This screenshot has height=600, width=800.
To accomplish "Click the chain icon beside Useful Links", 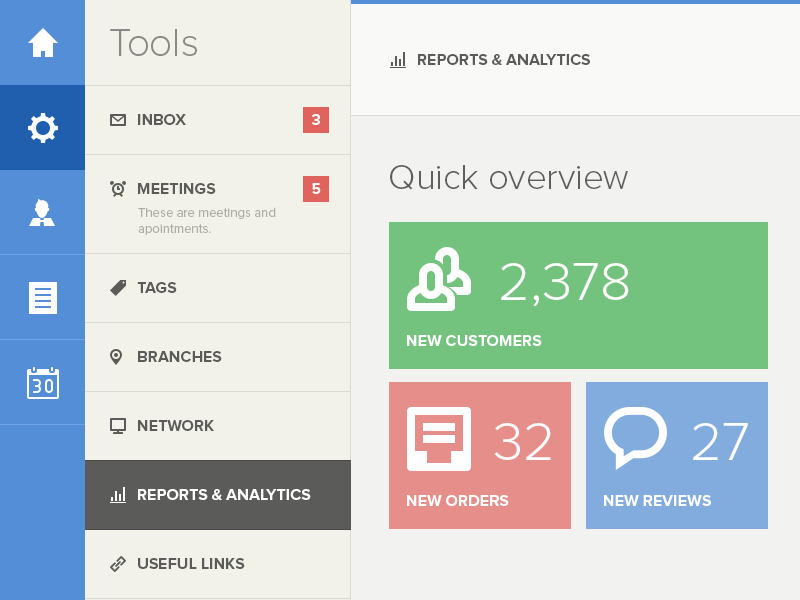I will pos(118,564).
